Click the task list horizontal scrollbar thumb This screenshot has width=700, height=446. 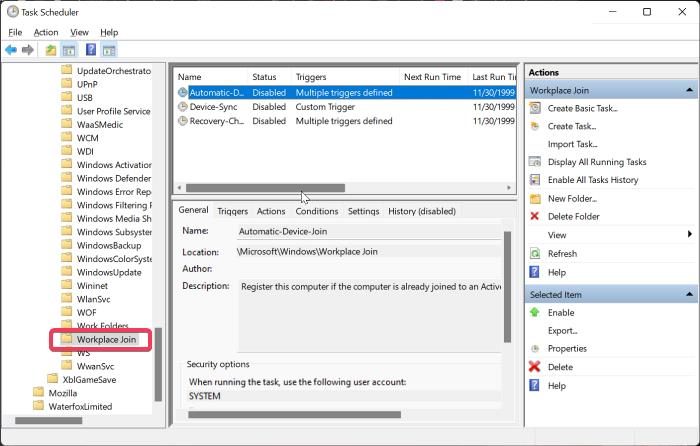tap(265, 188)
